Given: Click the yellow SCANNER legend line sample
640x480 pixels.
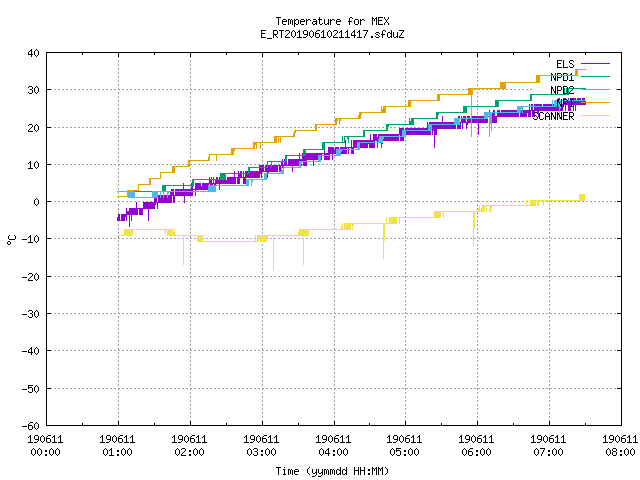Looking at the screenshot, I should [x=595, y=116].
